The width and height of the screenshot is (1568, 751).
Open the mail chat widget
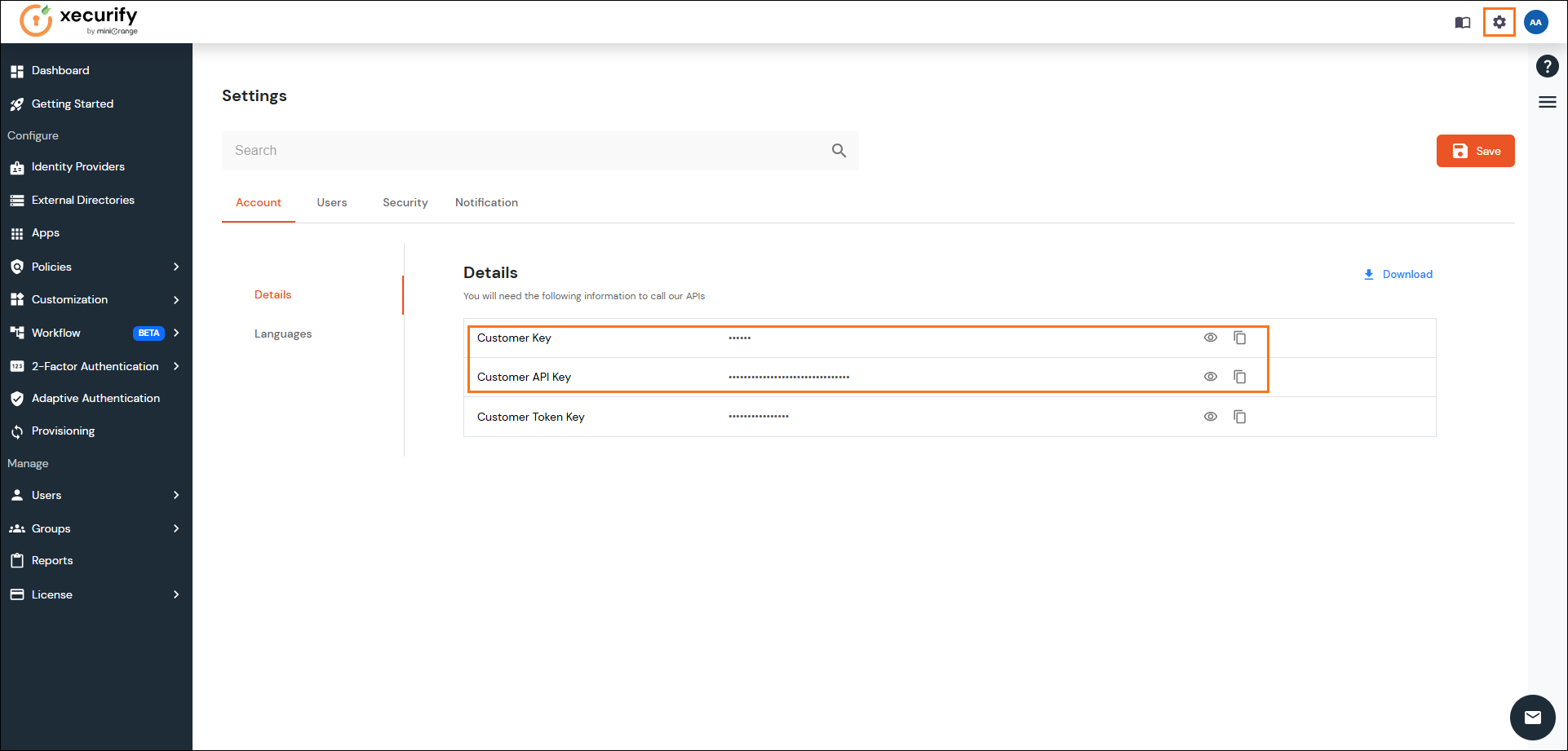tap(1532, 718)
